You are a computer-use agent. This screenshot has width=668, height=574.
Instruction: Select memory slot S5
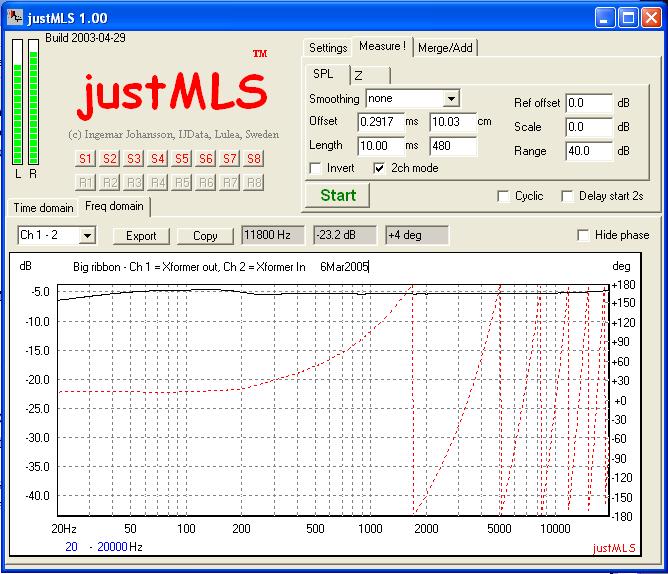point(182,159)
